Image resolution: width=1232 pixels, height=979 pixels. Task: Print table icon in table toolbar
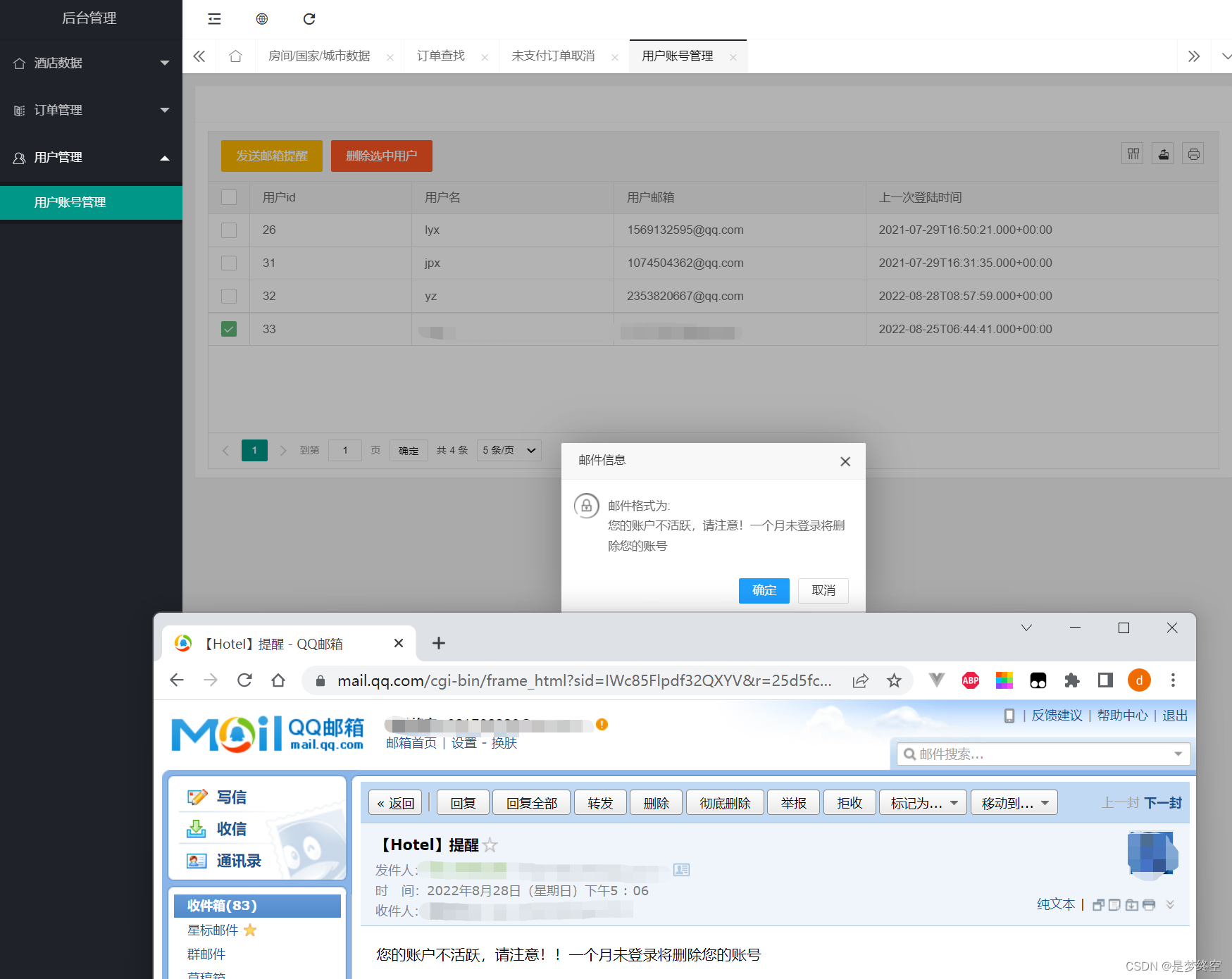coord(1193,154)
